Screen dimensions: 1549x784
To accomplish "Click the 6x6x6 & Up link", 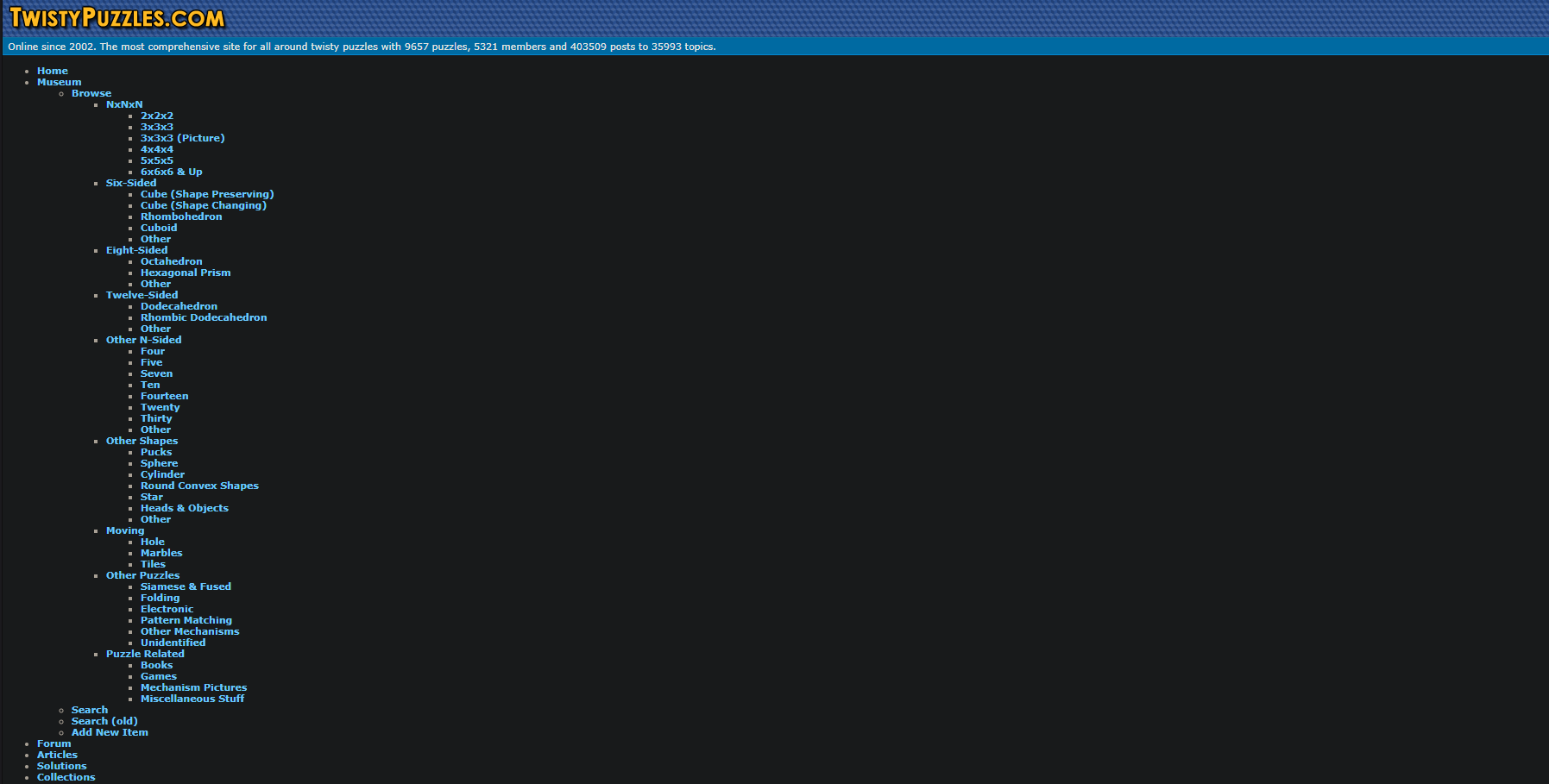I will tap(171, 171).
